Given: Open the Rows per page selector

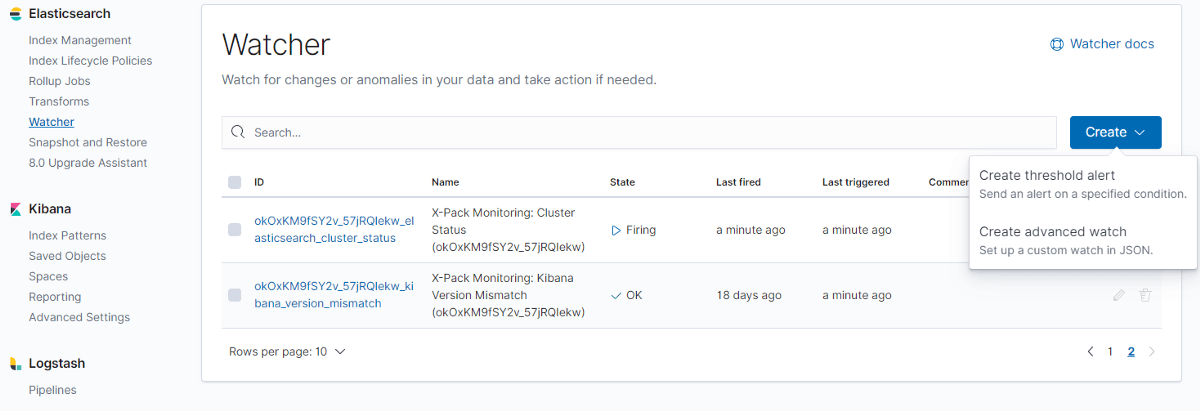Looking at the screenshot, I should 287,352.
